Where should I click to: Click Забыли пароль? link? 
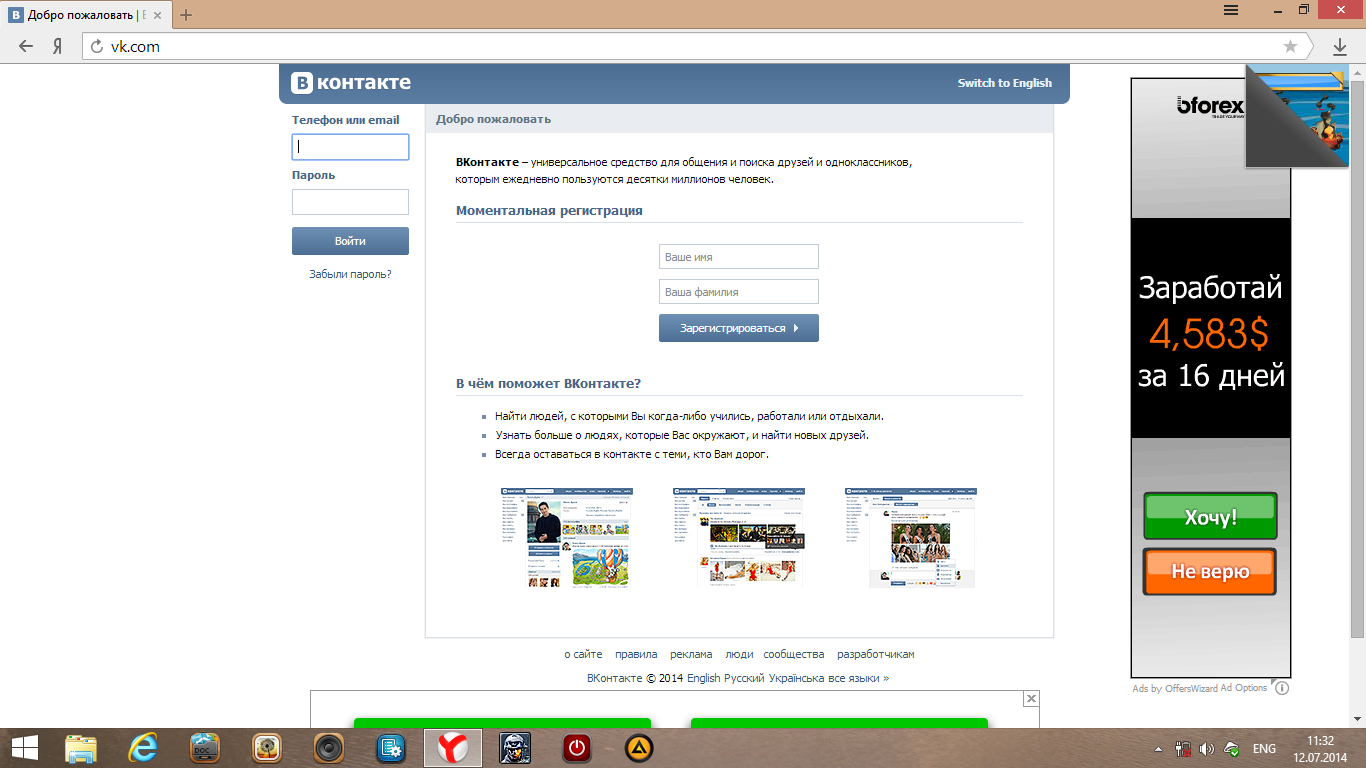point(350,274)
